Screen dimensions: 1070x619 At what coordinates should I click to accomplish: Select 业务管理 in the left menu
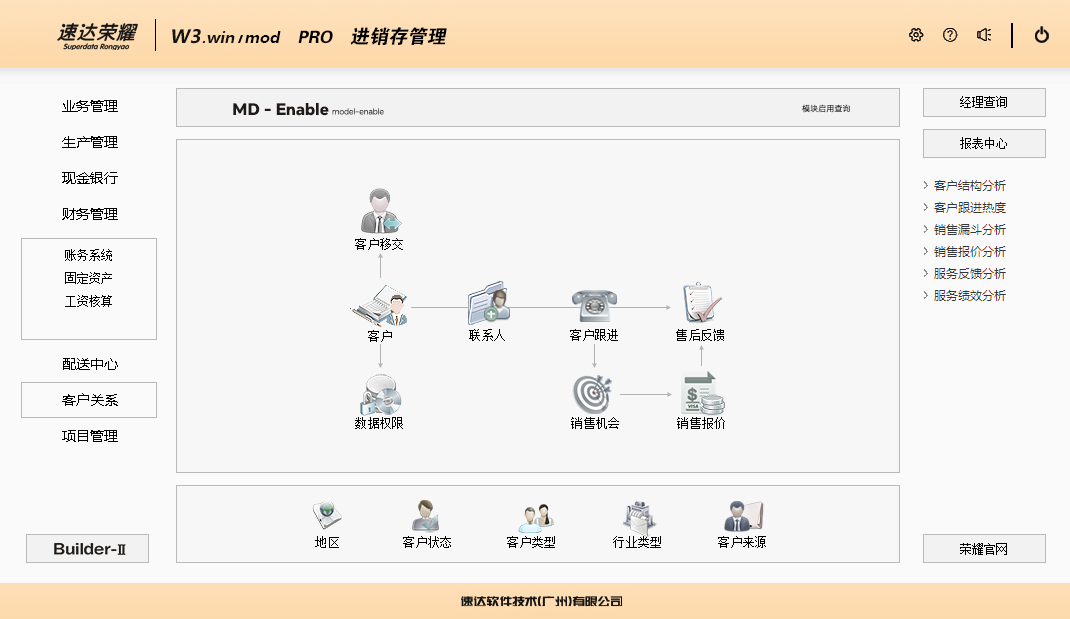coord(90,107)
